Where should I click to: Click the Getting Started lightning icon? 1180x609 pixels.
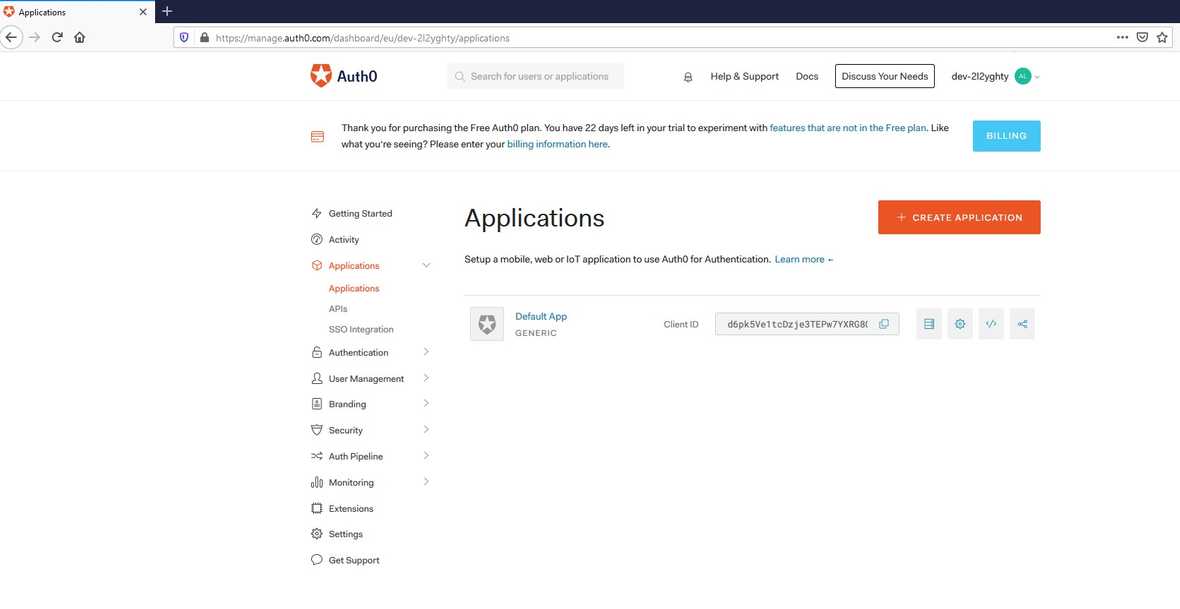[x=317, y=213]
